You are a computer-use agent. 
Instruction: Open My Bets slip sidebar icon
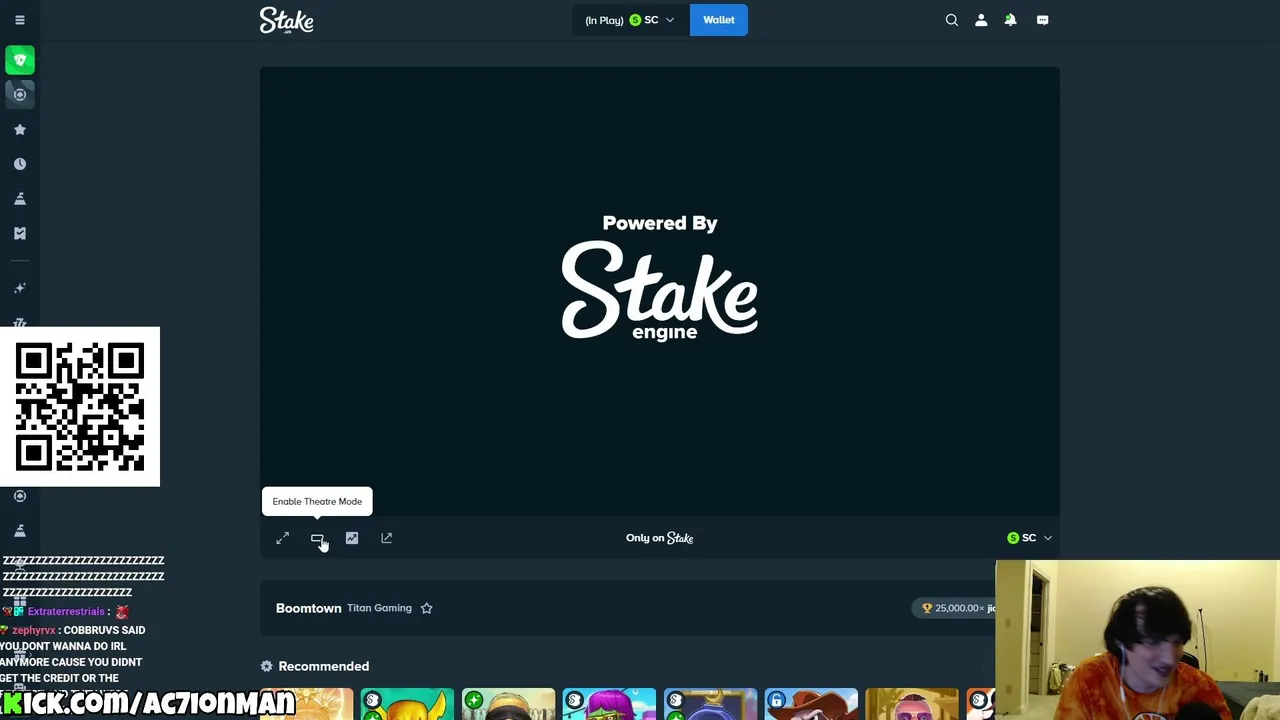[20, 233]
